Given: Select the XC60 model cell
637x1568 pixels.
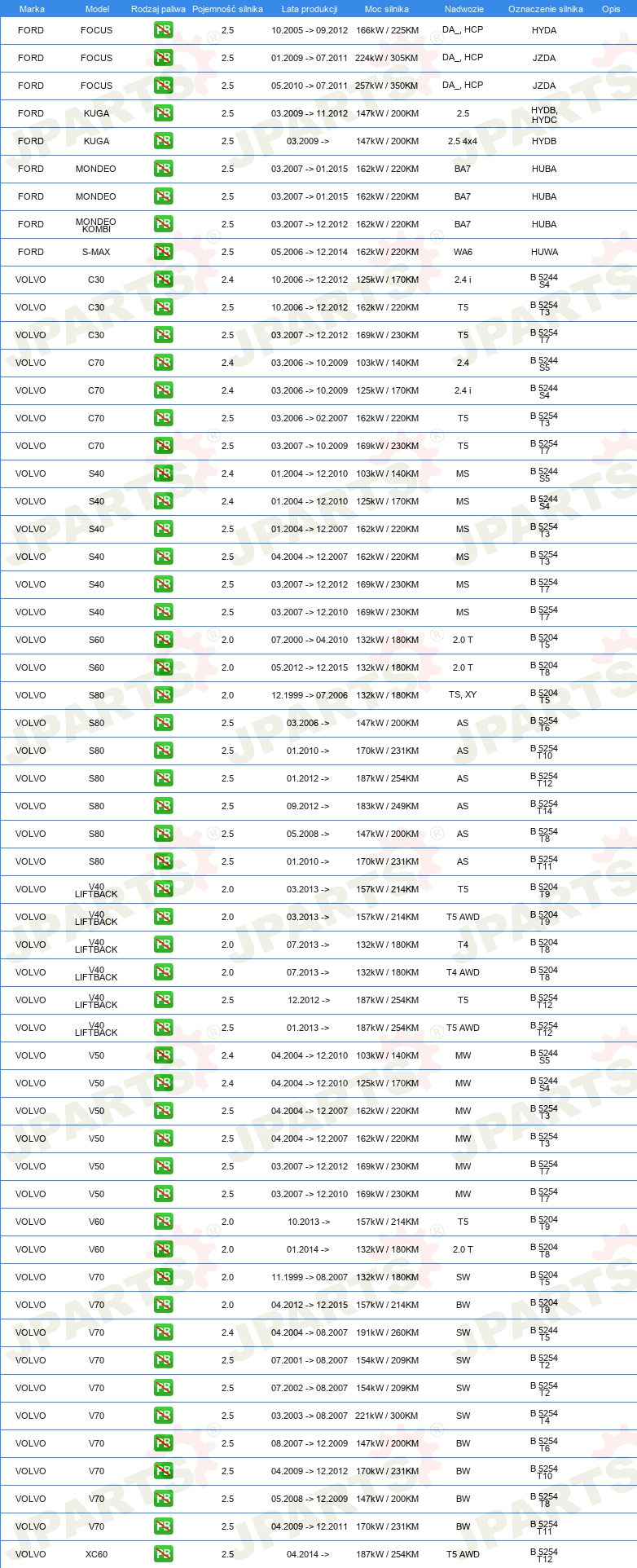Looking at the screenshot, I should click(x=96, y=1554).
